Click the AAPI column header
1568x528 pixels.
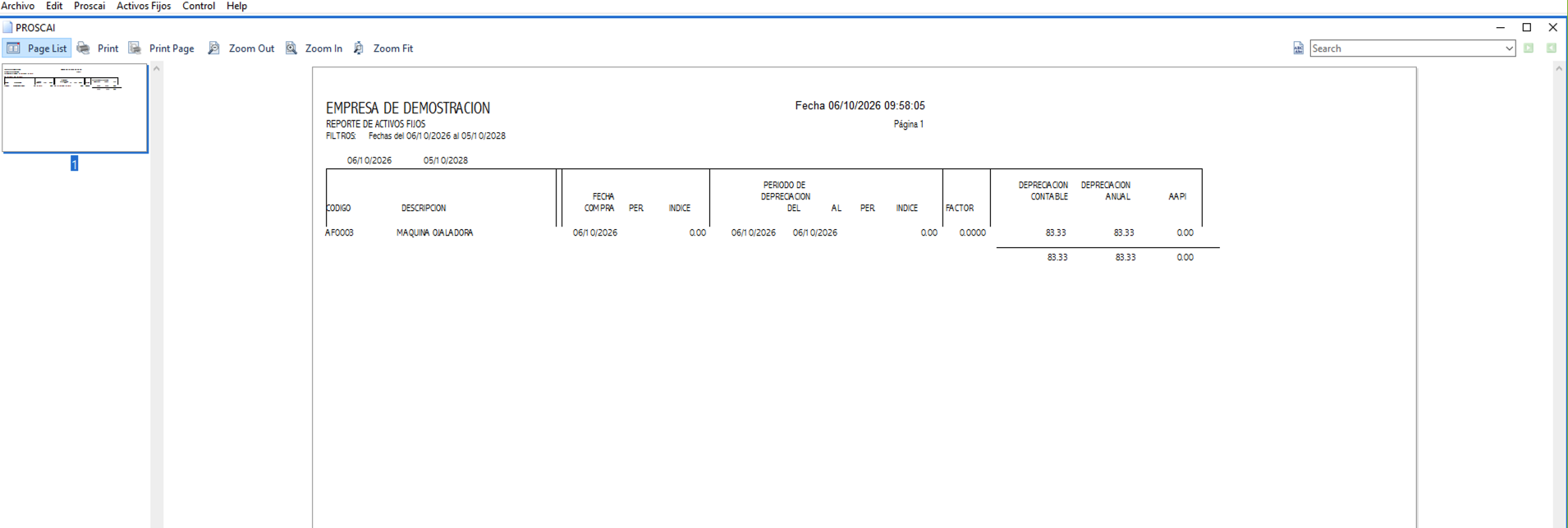click(x=1177, y=197)
